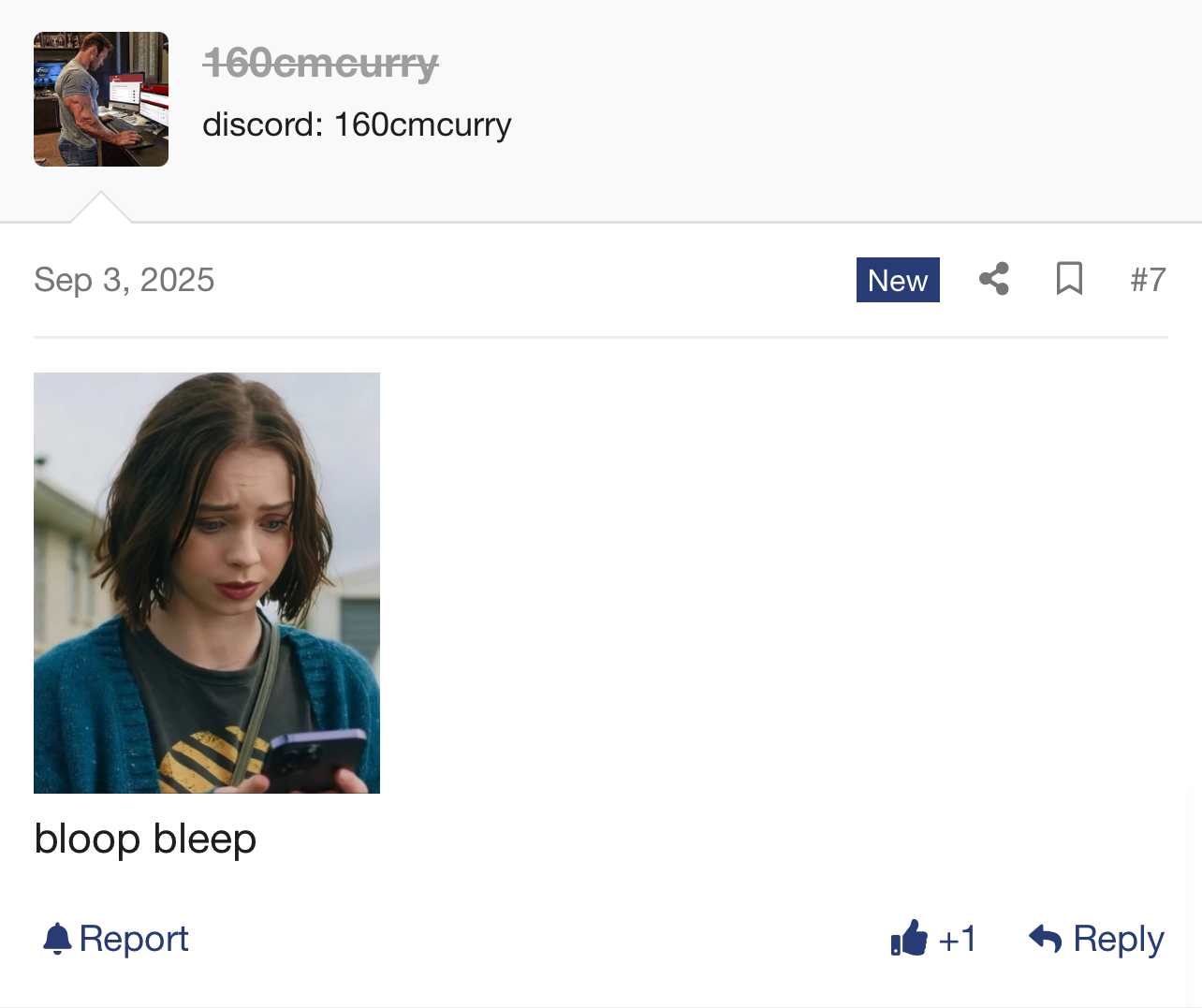This screenshot has height=1008, width=1202.
Task: Click the Report text link
Action: [134, 938]
